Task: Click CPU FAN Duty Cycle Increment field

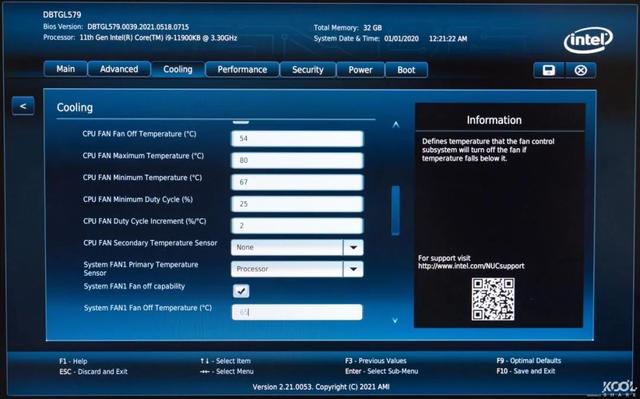Action: [297, 225]
